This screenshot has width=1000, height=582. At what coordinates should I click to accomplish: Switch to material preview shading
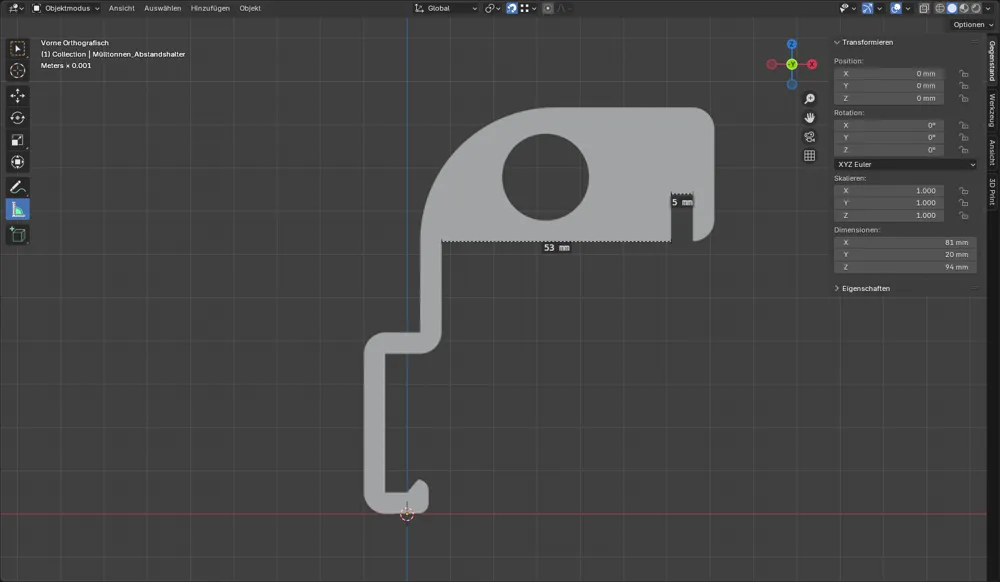click(964, 8)
